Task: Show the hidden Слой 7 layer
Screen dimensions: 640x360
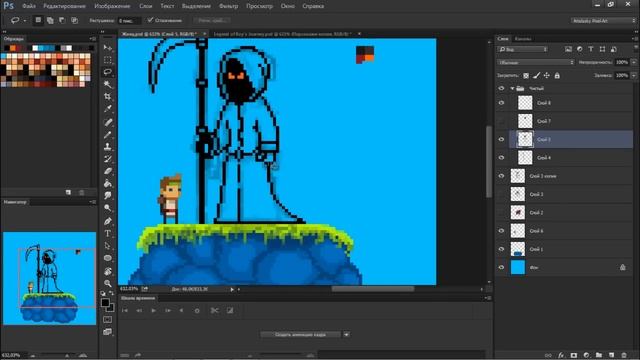Action: (x=501, y=121)
